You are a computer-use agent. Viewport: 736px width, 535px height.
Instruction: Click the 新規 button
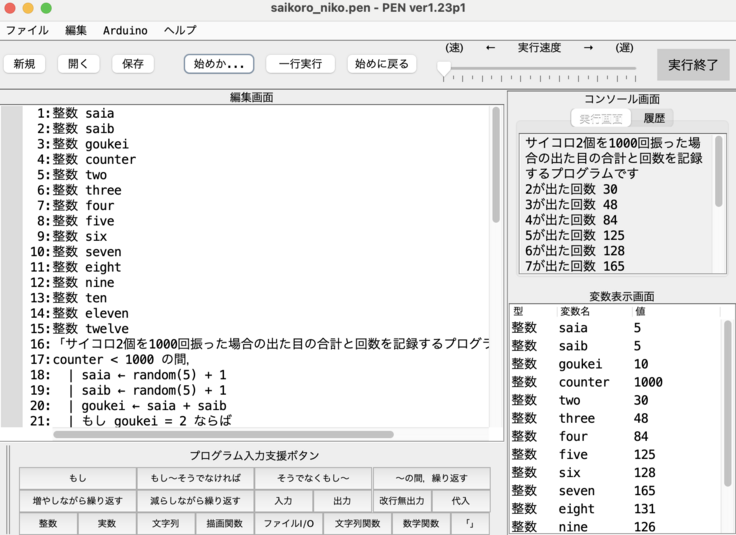tap(24, 64)
